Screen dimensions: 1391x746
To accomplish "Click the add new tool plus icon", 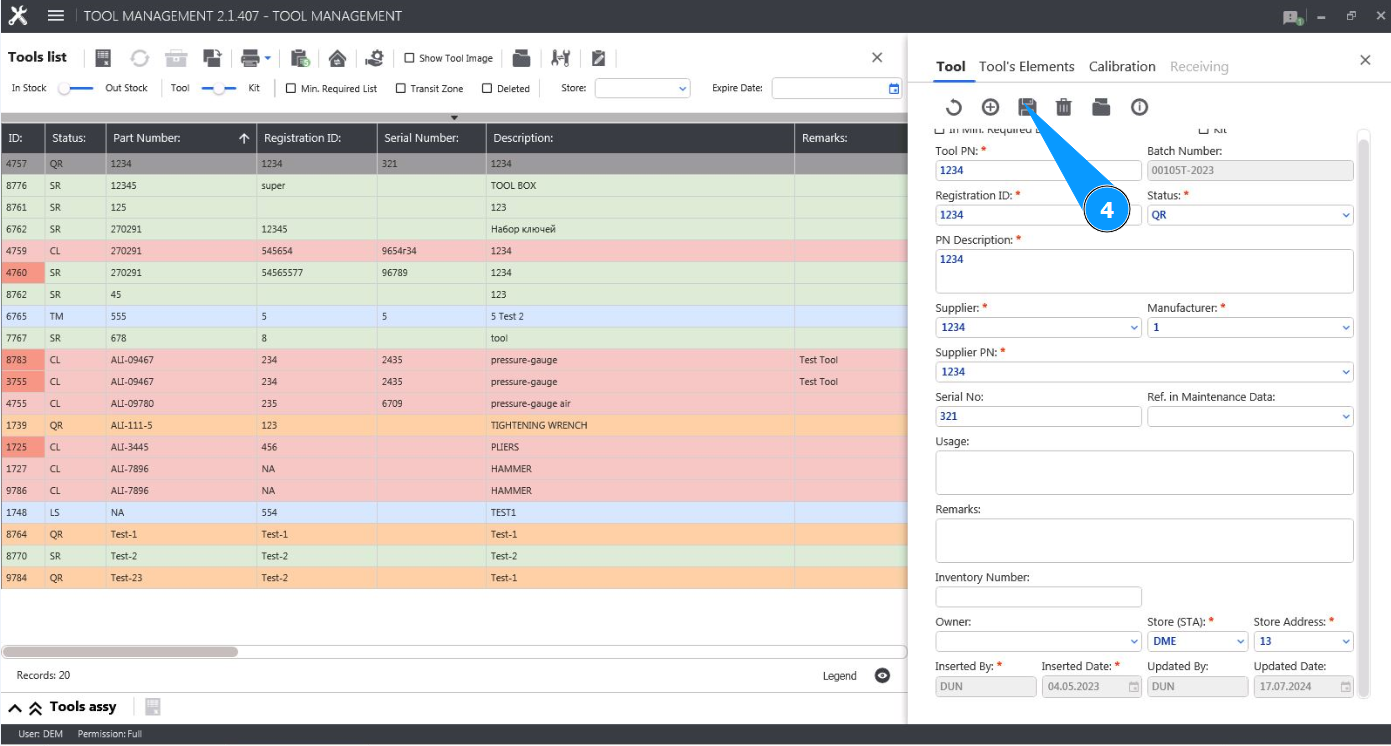I will click(x=990, y=107).
